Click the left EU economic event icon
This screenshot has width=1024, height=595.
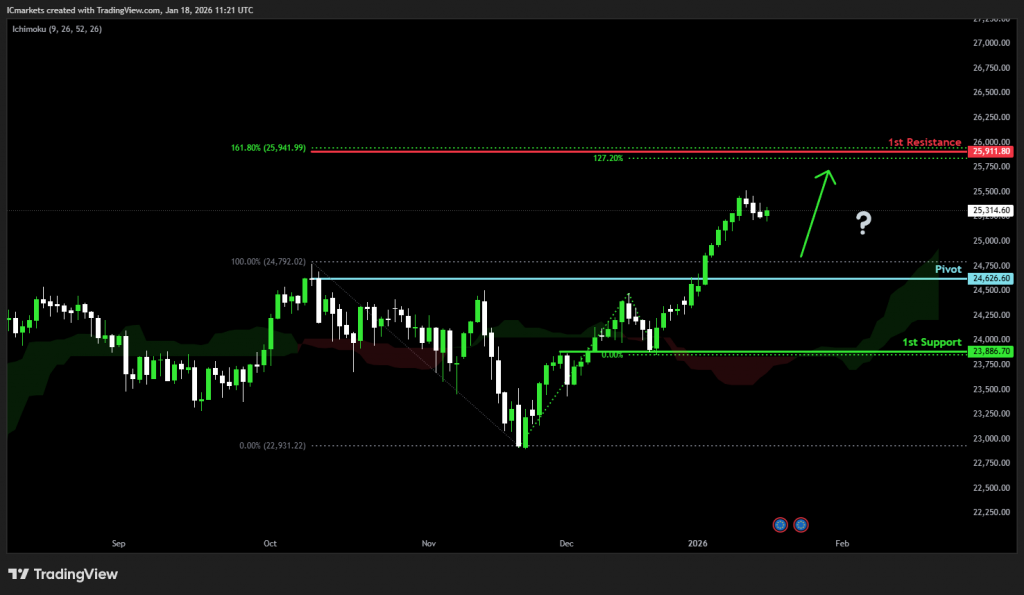click(x=781, y=524)
